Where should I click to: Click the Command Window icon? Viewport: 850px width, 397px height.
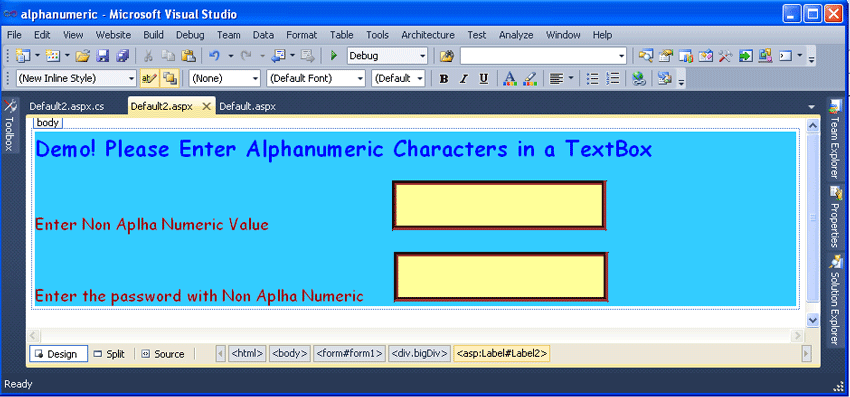point(785,55)
